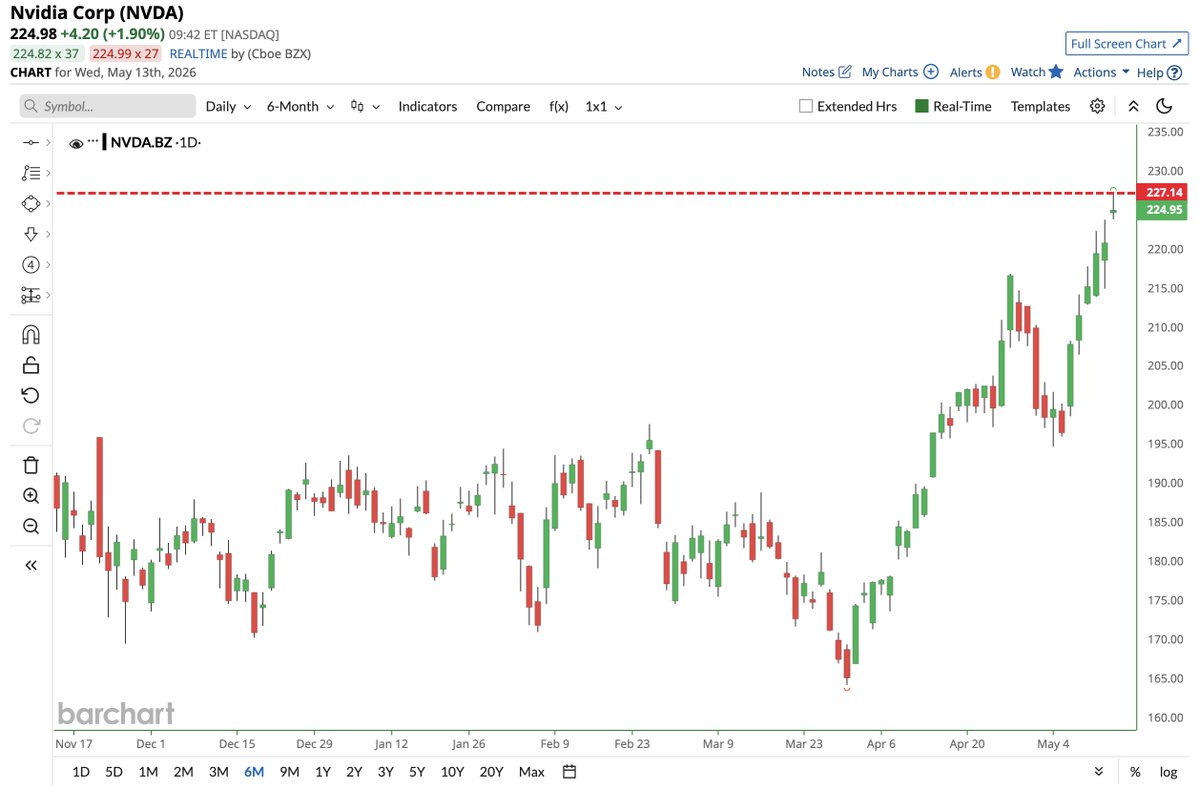The height and width of the screenshot is (789, 1199).
Task: Open the Templates menu
Action: (1040, 106)
